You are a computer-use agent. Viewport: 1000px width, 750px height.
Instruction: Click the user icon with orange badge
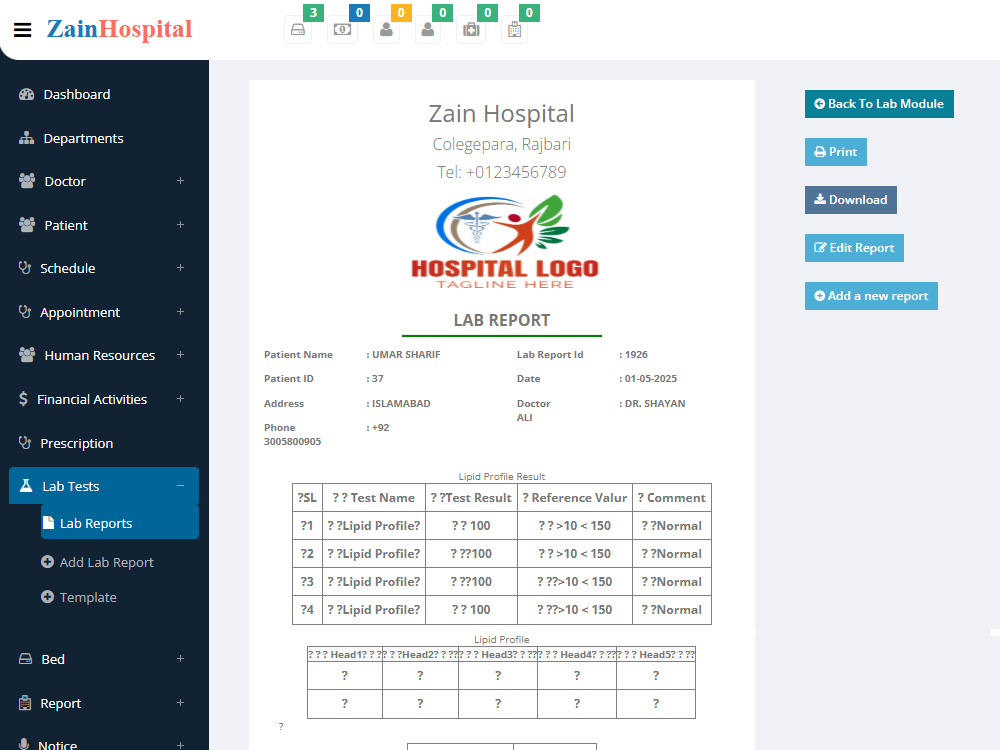(386, 29)
